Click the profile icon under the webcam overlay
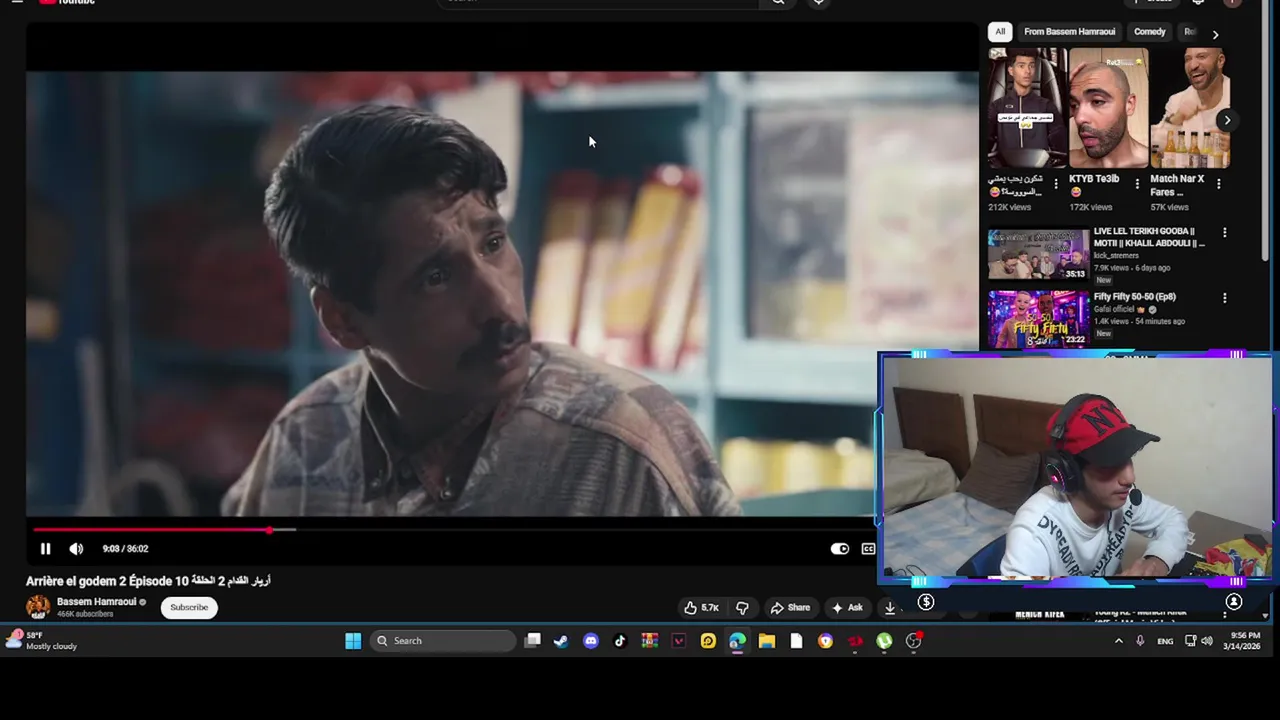This screenshot has width=1280, height=720. point(1234,602)
